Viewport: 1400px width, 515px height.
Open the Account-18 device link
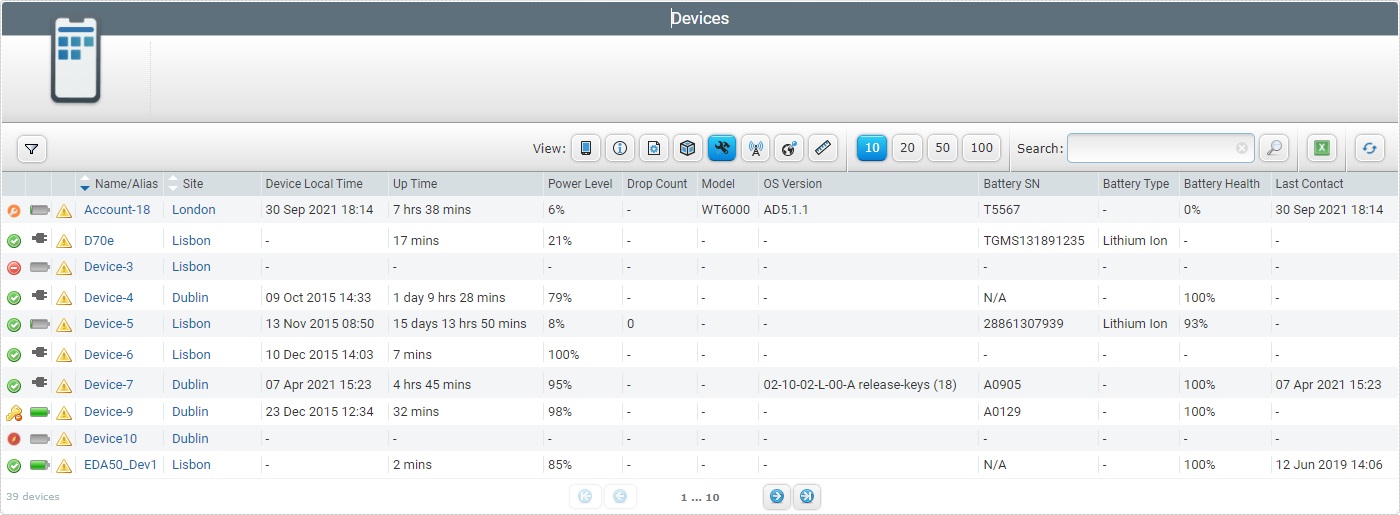point(117,210)
